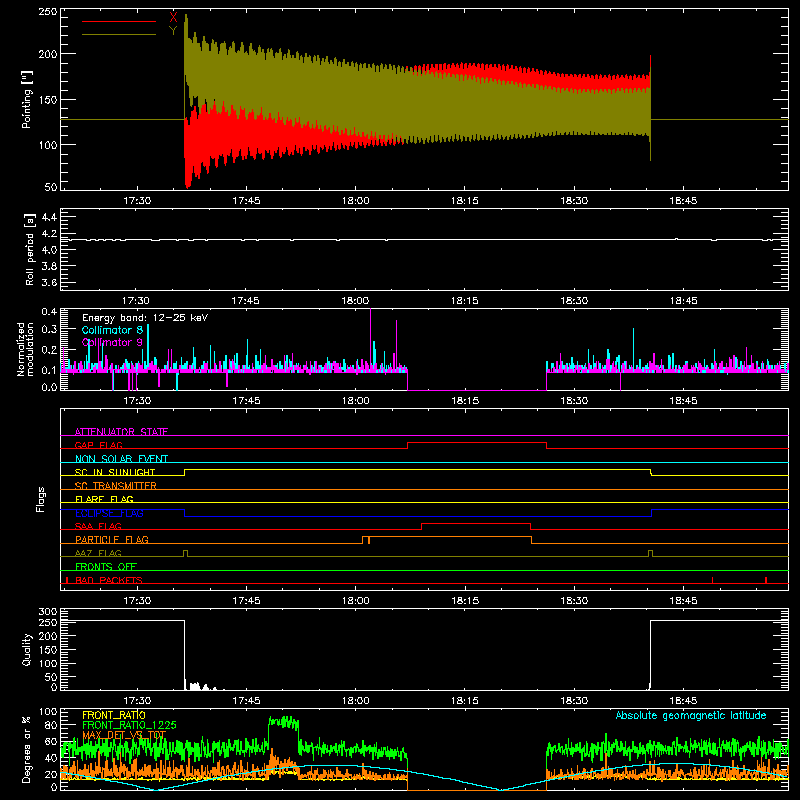Select the FLARE_FLAG label
This screenshot has height=800, width=800.
click(104, 499)
